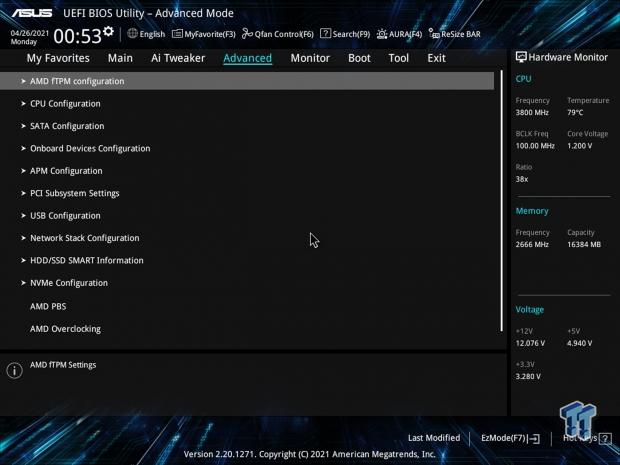
Task: Click the 04/26/2021 date display
Action: point(30,33)
